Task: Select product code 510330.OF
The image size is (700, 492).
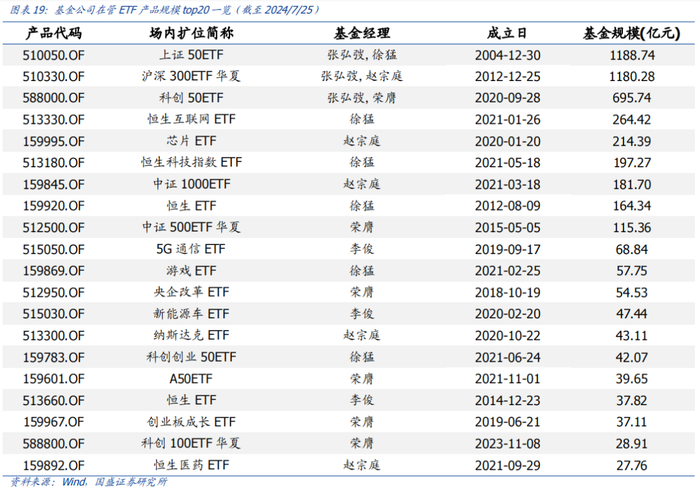Action: tap(54, 77)
